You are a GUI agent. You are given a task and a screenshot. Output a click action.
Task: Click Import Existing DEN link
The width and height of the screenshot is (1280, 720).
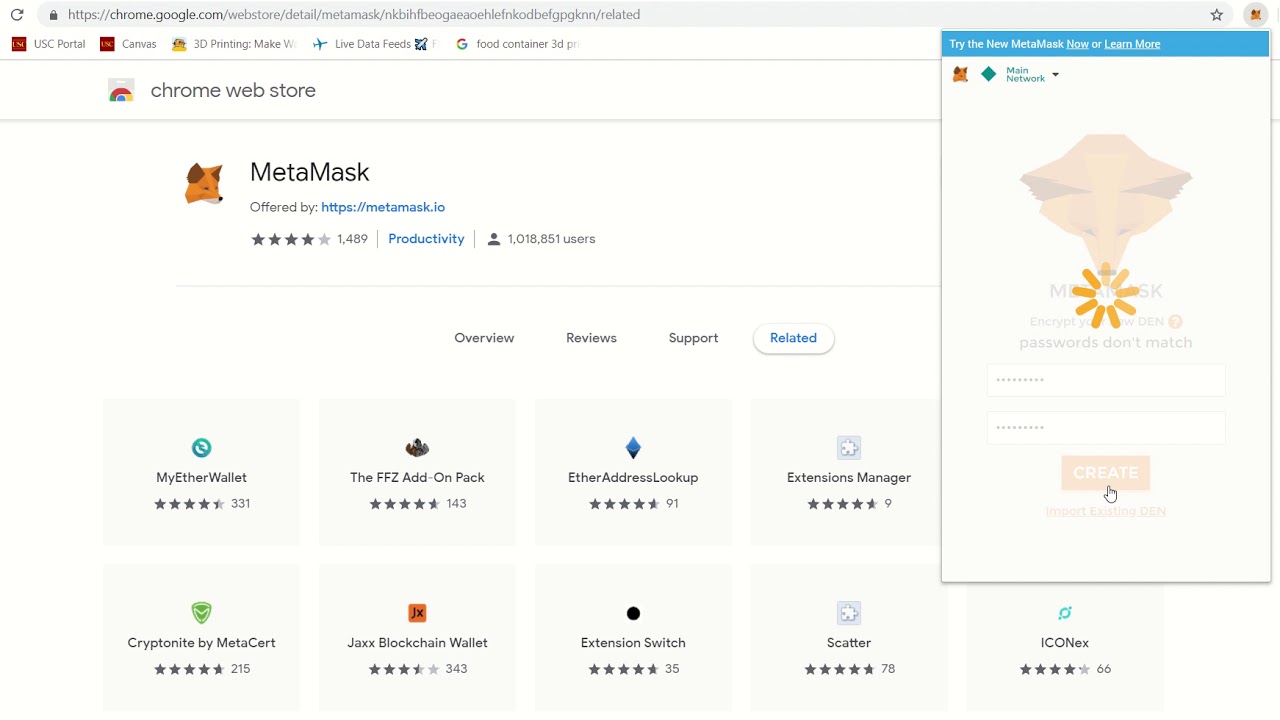[1106, 511]
